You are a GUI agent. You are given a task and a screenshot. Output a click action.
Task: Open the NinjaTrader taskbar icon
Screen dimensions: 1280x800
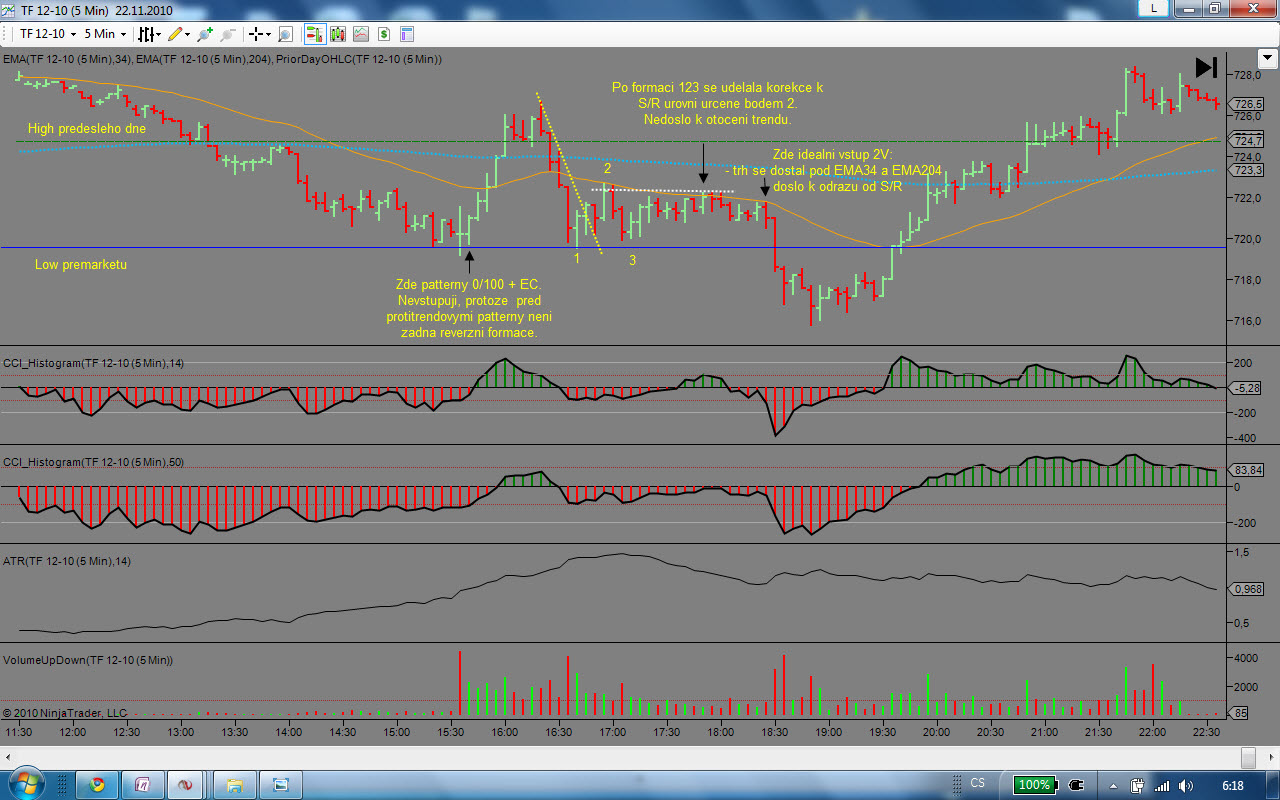tap(187, 785)
